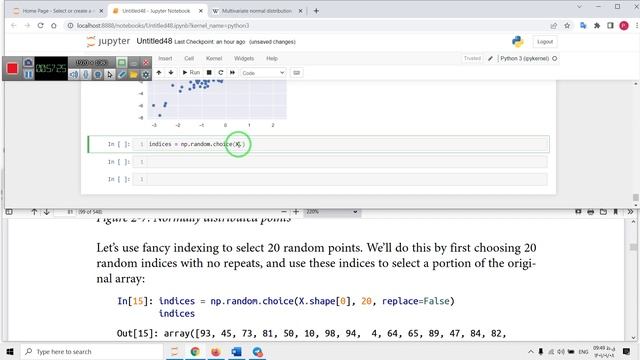Take a screenshot with recorder camera icon

point(28,62)
